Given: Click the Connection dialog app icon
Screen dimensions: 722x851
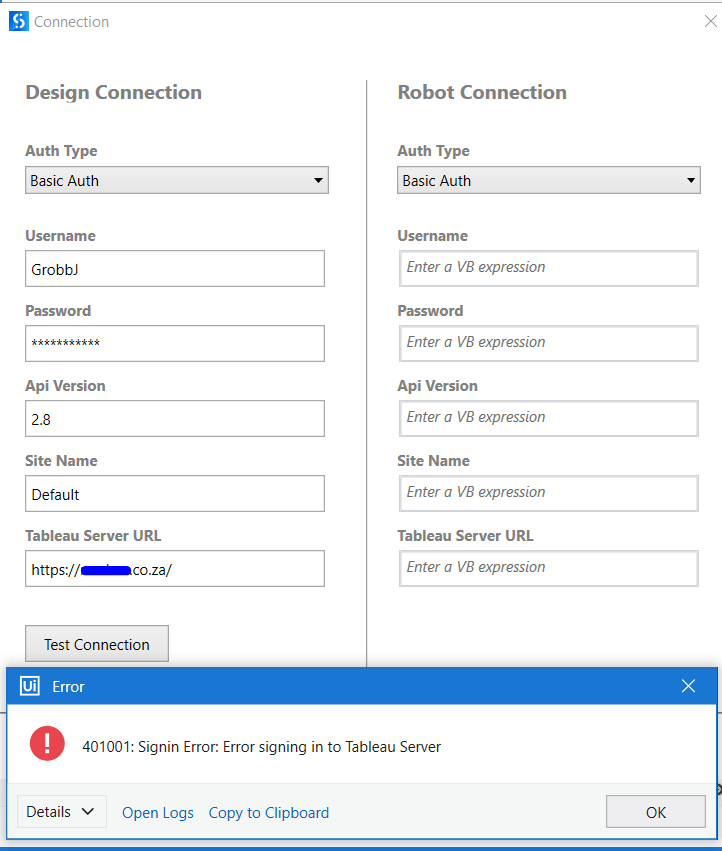Looking at the screenshot, I should tap(19, 20).
